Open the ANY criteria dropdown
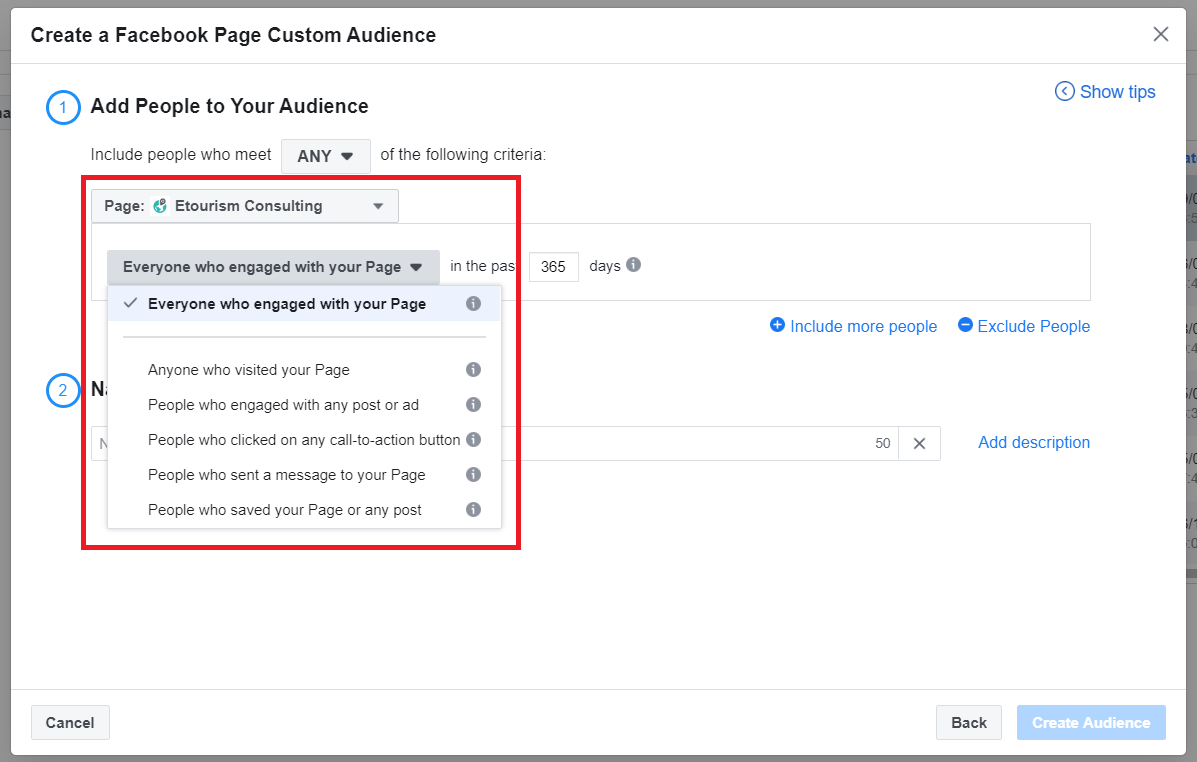Image resolution: width=1197 pixels, height=762 pixels. [x=325, y=156]
